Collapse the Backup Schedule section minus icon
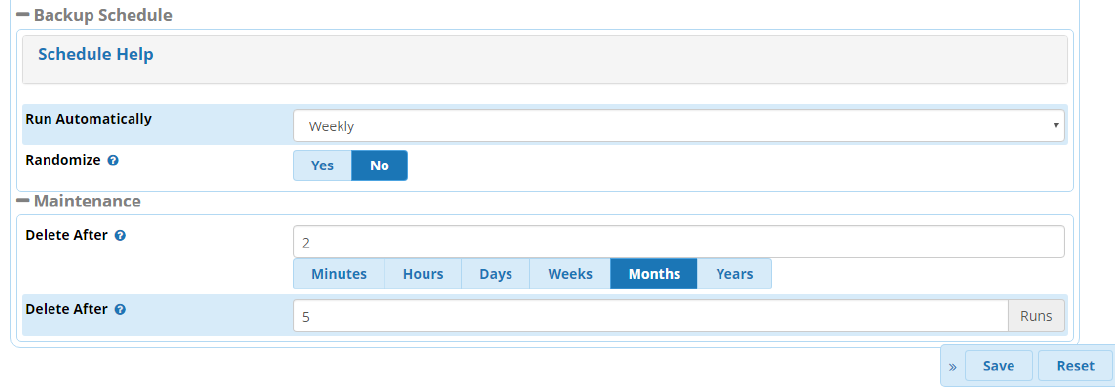This screenshot has width=1115, height=390. 22,14
